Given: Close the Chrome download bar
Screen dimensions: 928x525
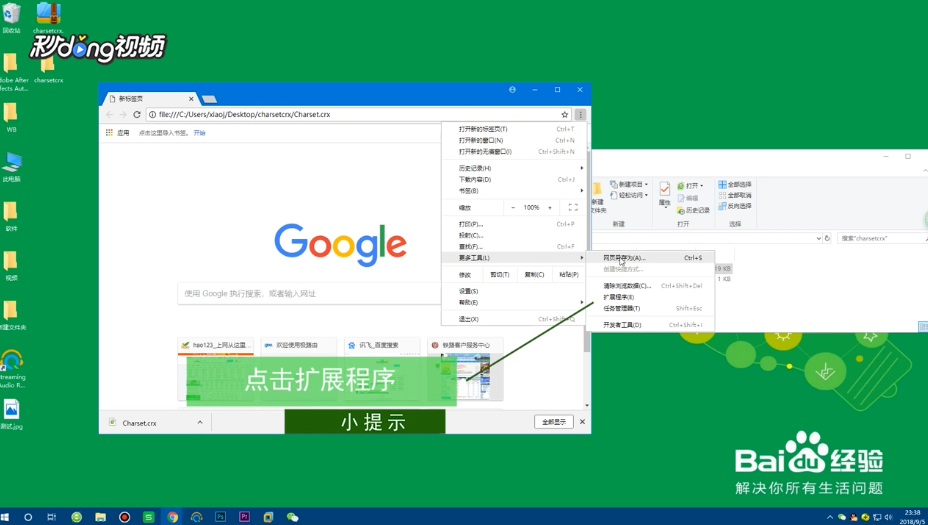Looking at the screenshot, I should [x=582, y=422].
